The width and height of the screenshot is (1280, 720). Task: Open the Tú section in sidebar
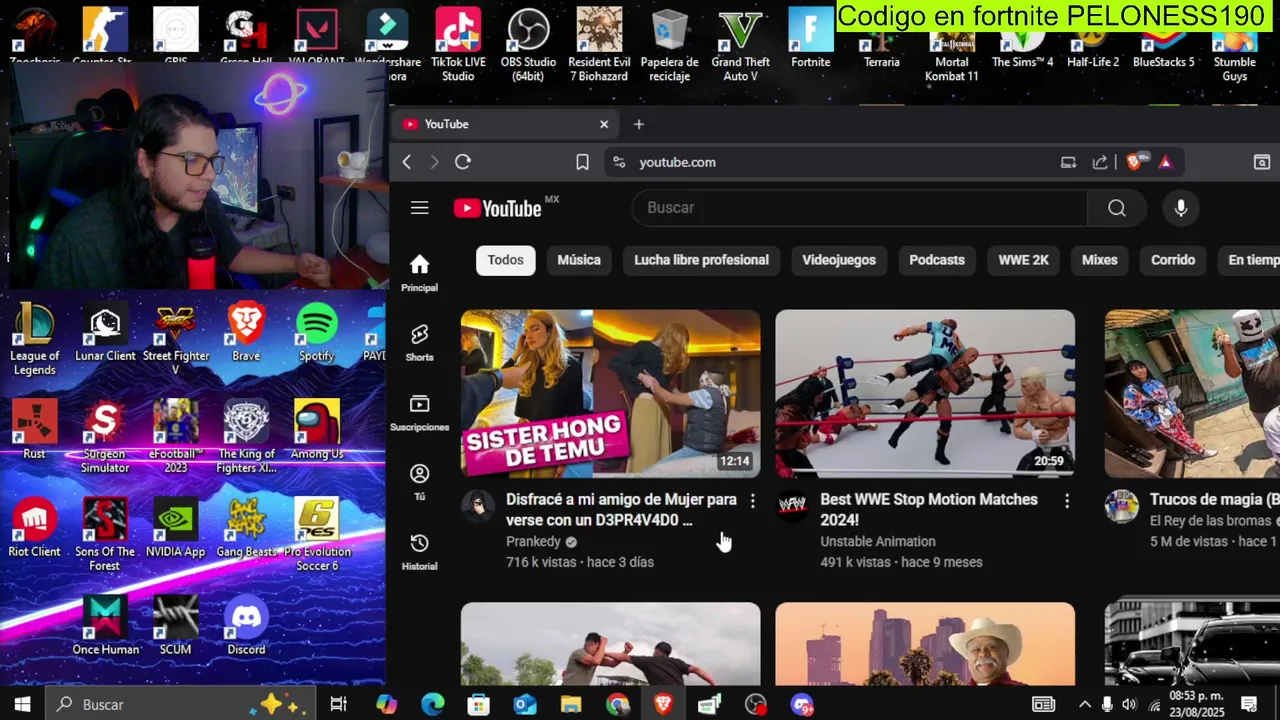pyautogui.click(x=419, y=482)
